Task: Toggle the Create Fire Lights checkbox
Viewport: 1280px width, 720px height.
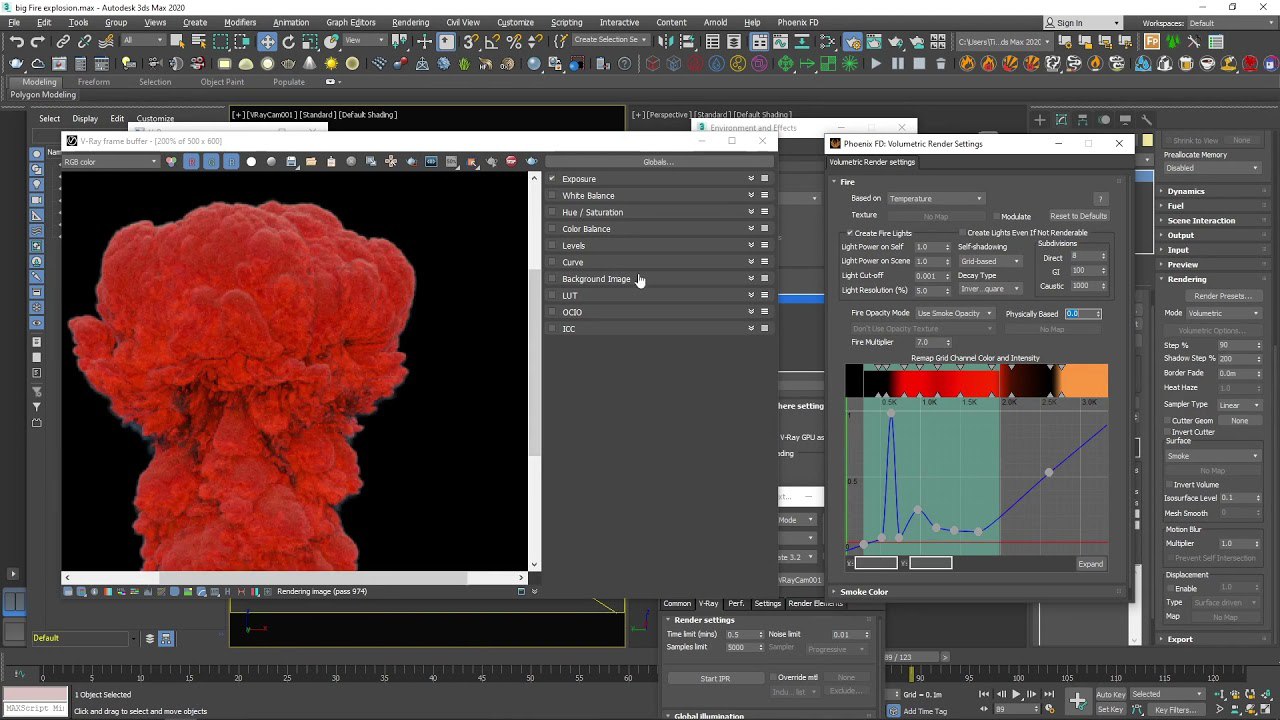Action: click(850, 233)
